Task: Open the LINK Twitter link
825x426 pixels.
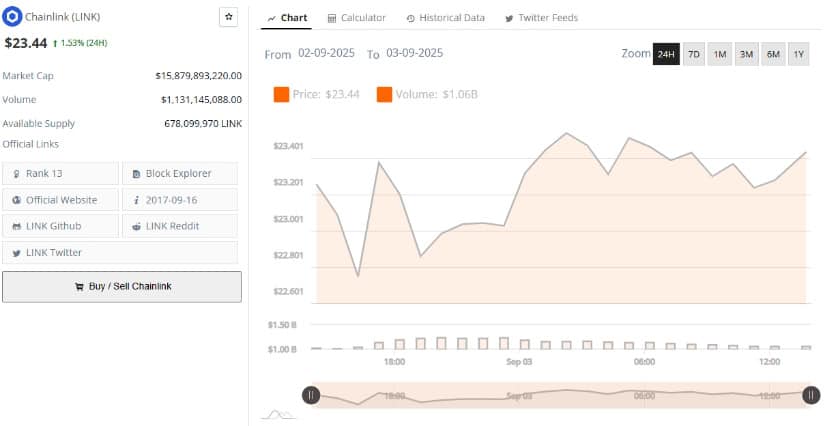Action: coord(120,252)
